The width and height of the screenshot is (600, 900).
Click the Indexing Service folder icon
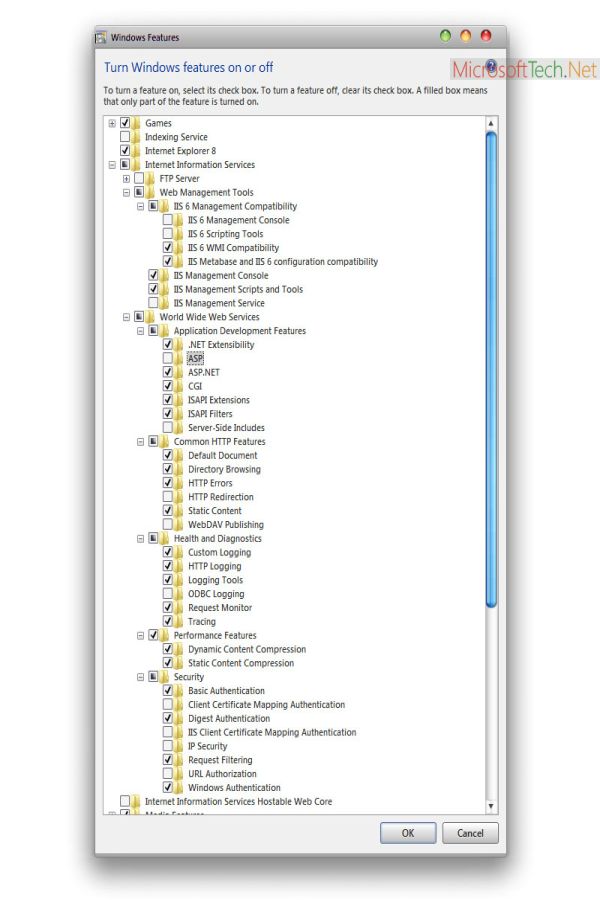point(136,137)
